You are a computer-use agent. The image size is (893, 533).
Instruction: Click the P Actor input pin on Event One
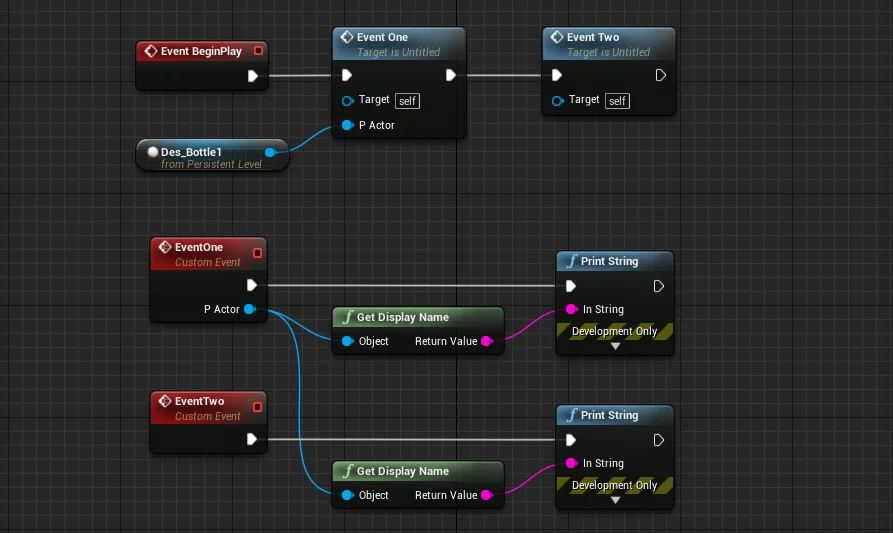tap(347, 125)
